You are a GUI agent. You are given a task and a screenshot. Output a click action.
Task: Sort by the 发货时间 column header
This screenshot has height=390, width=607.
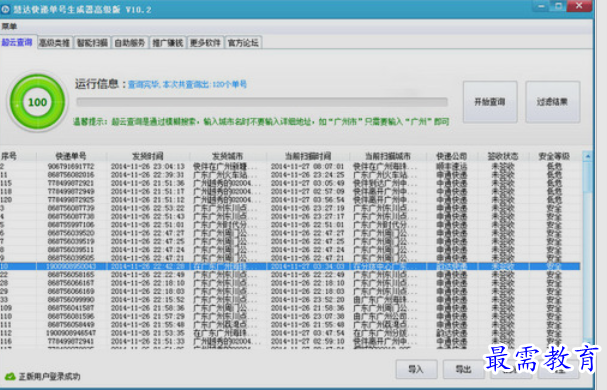(x=148, y=156)
